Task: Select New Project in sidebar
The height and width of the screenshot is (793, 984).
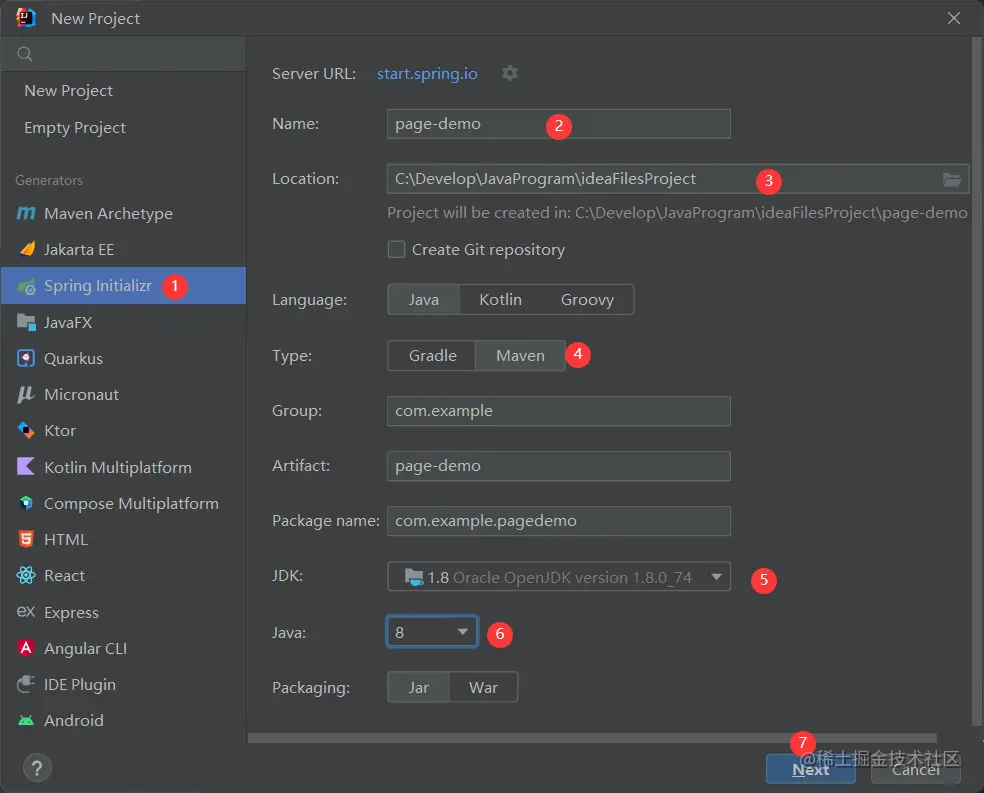Action: click(123, 91)
